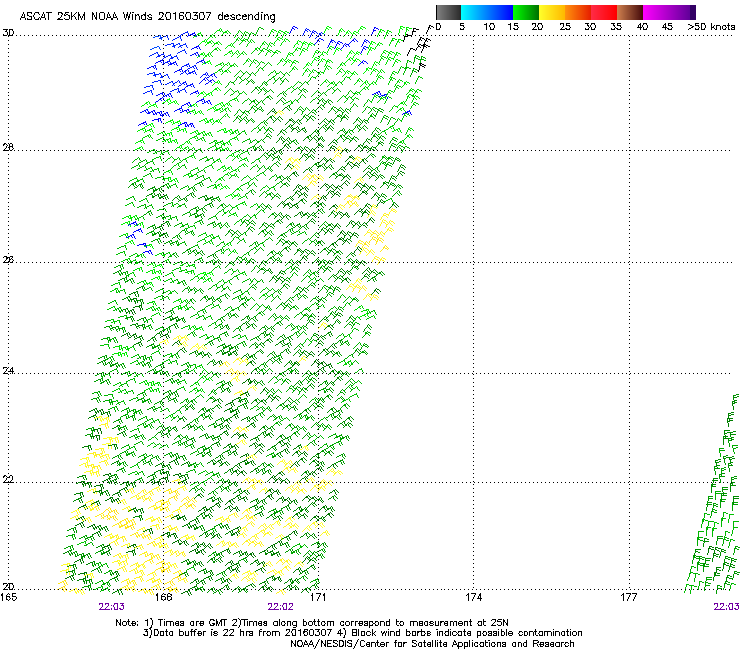The image size is (740, 650).
Task: Pick the cyan-to-blue 5–15 knots color segment
Action: click(x=487, y=12)
